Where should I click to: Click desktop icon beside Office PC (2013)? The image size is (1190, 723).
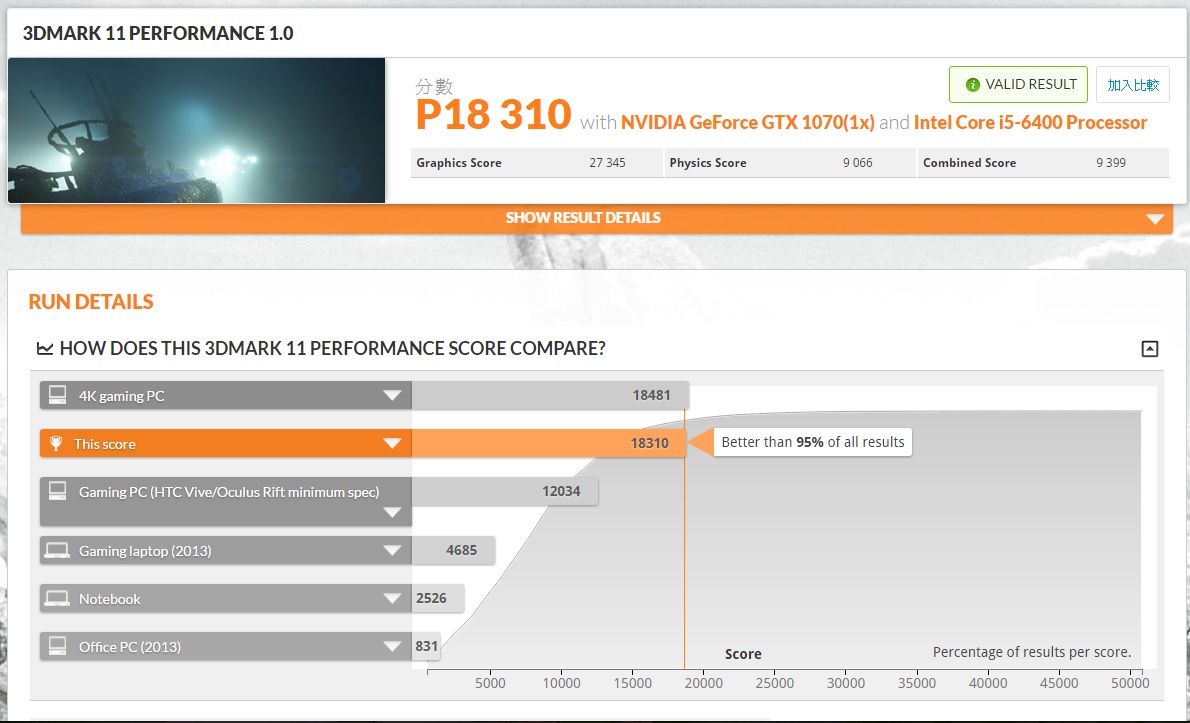(x=57, y=646)
